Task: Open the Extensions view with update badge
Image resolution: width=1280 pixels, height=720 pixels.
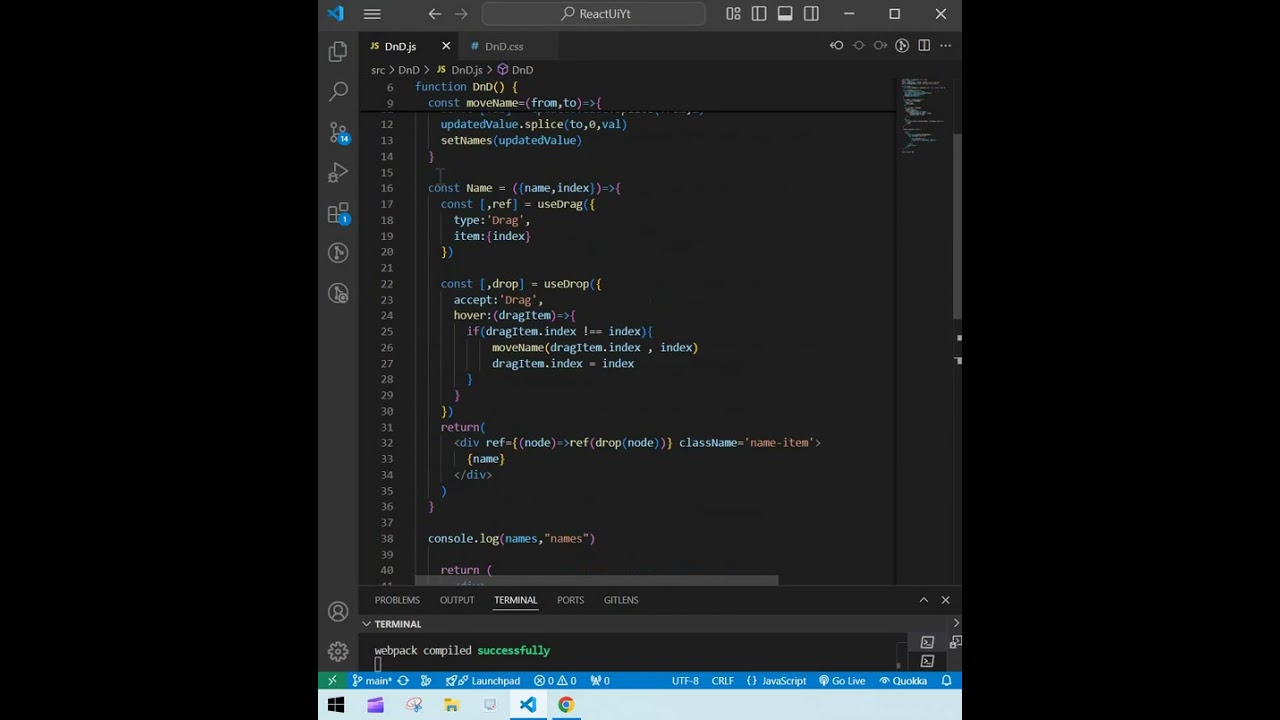Action: (x=338, y=214)
